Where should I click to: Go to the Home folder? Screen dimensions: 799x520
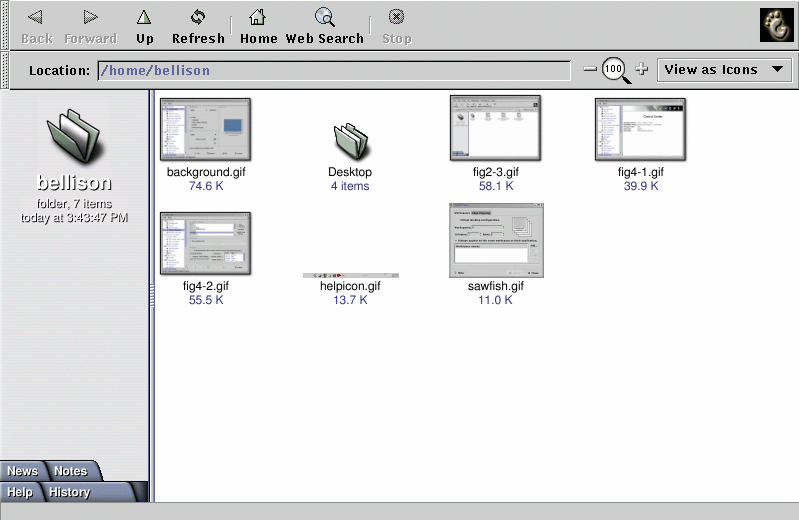coord(258,26)
